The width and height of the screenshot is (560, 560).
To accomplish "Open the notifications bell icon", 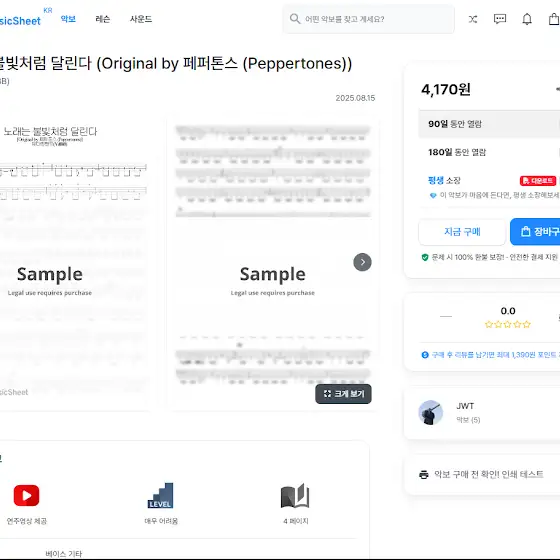I will 527,19.
